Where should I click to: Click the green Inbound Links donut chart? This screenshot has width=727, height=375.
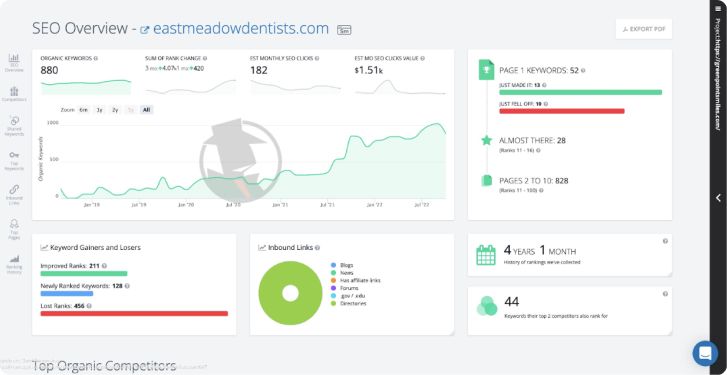tap(290, 293)
